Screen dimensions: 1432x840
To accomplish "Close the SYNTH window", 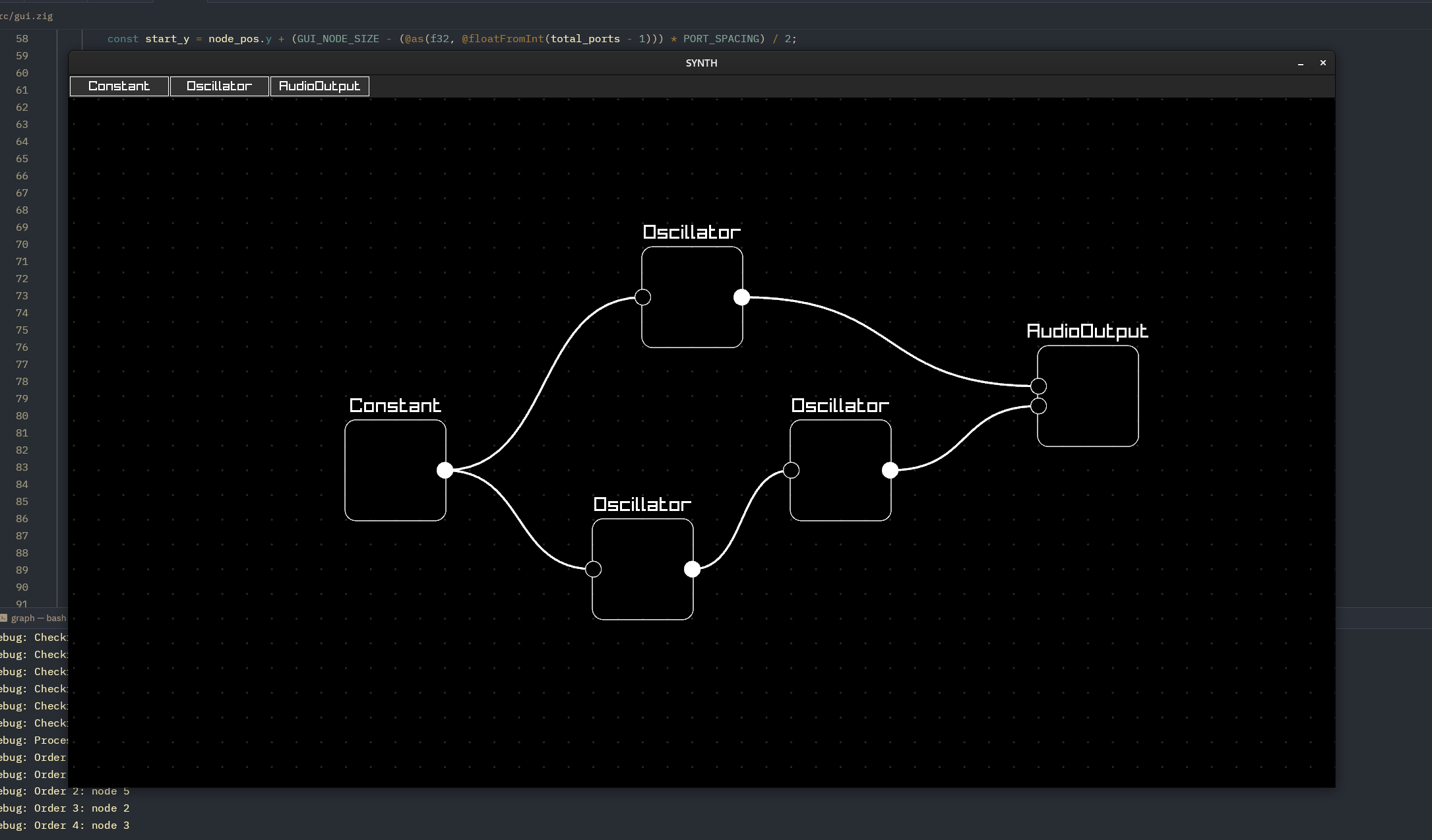I will point(1323,63).
